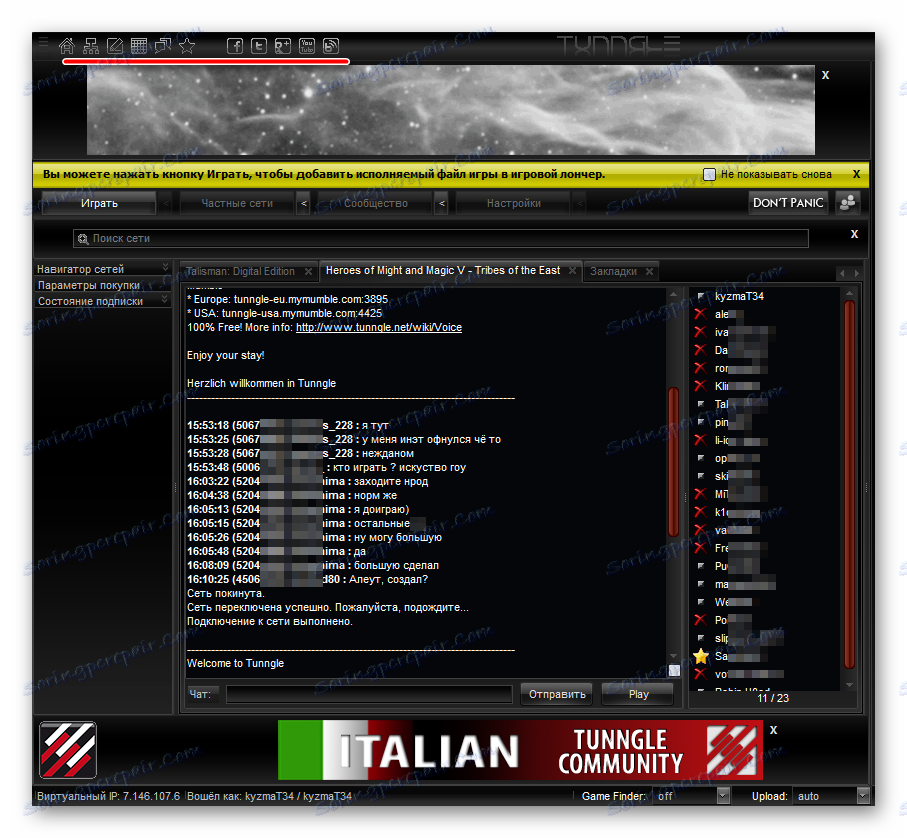Close the top space banner with X
This screenshot has width=907, height=838.
tap(825, 75)
